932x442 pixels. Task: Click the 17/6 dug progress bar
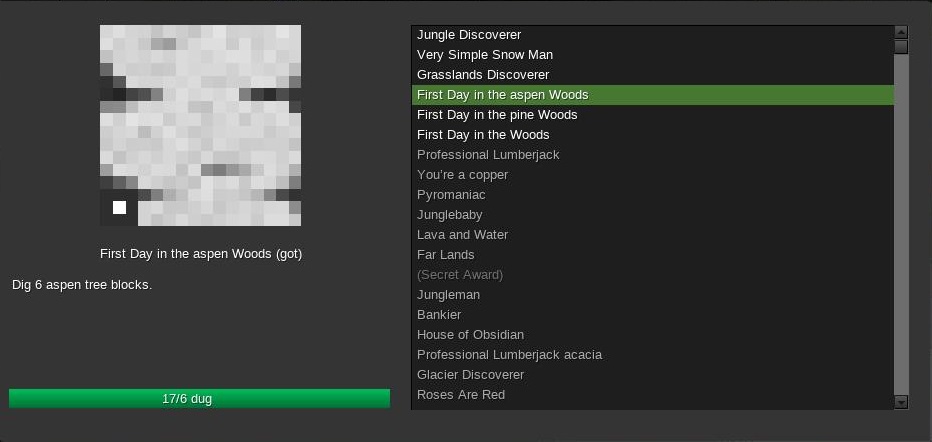click(199, 399)
